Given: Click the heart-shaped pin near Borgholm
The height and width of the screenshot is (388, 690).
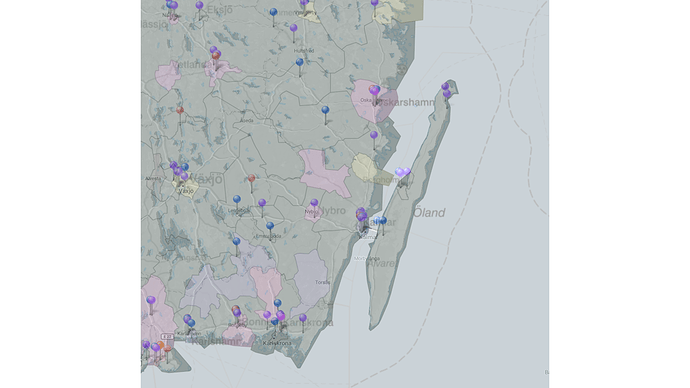Looking at the screenshot, I should 403,172.
